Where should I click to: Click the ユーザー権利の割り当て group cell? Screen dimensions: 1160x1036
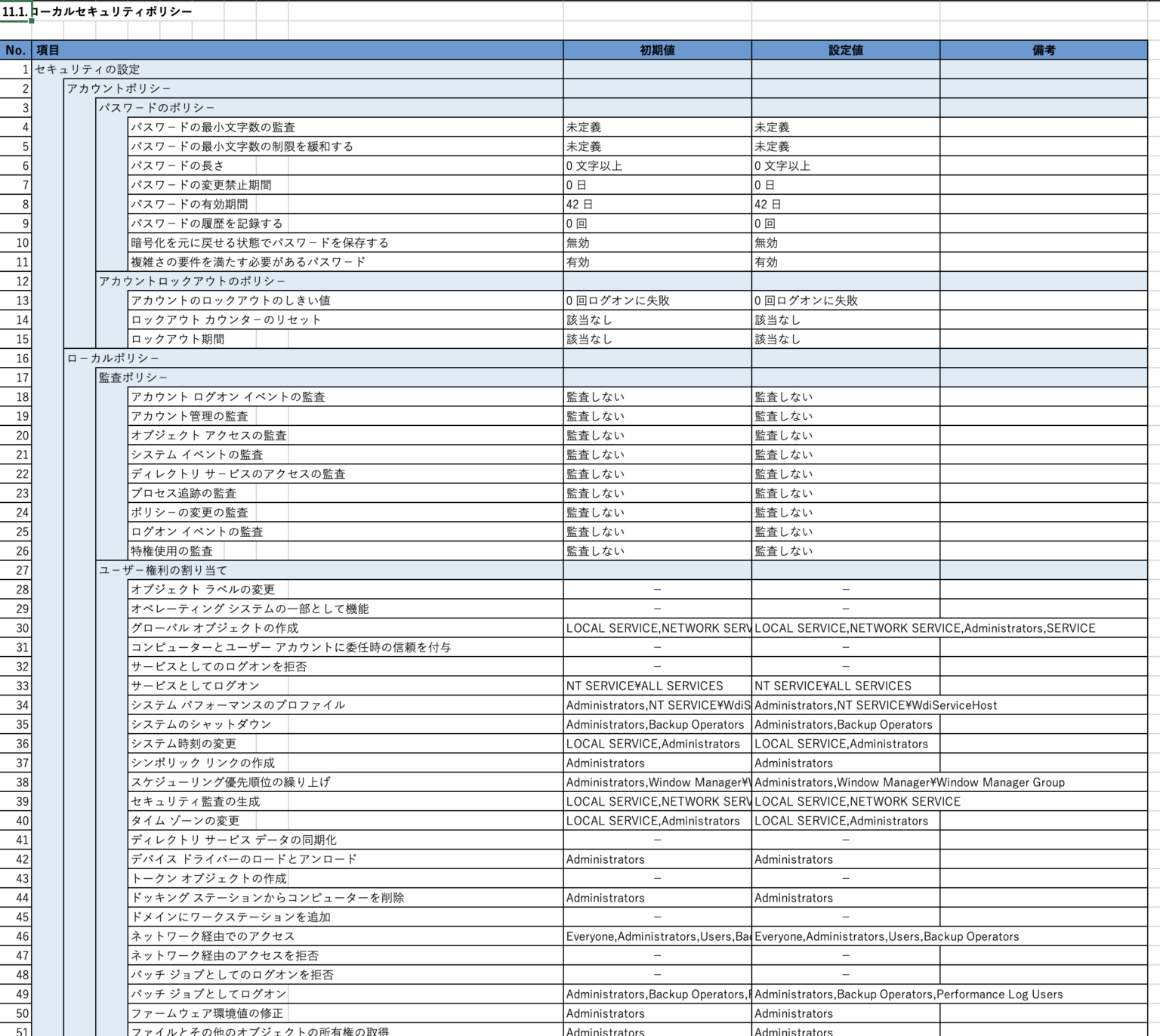tap(162, 570)
